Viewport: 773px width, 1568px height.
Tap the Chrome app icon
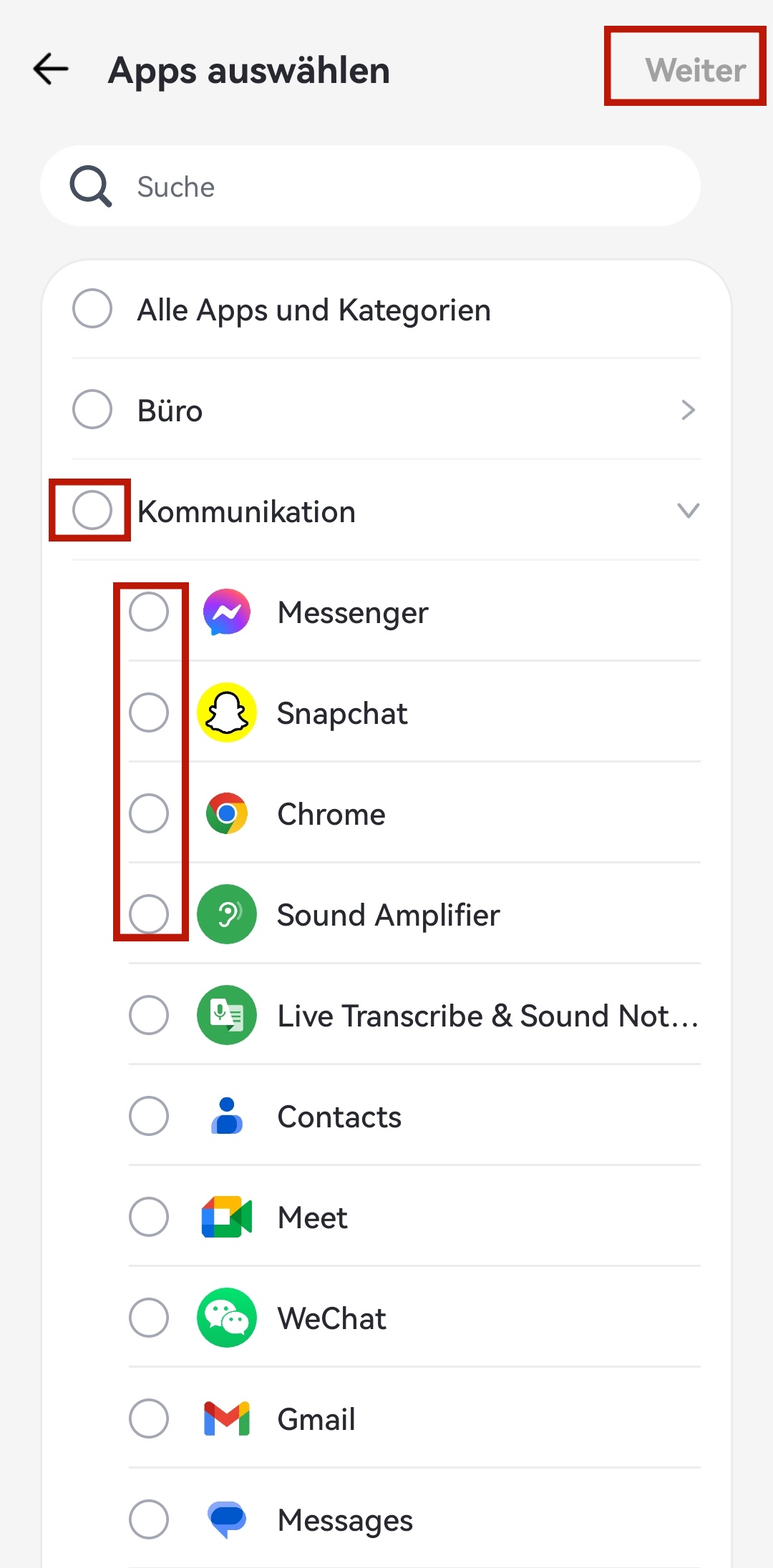pyautogui.click(x=227, y=814)
